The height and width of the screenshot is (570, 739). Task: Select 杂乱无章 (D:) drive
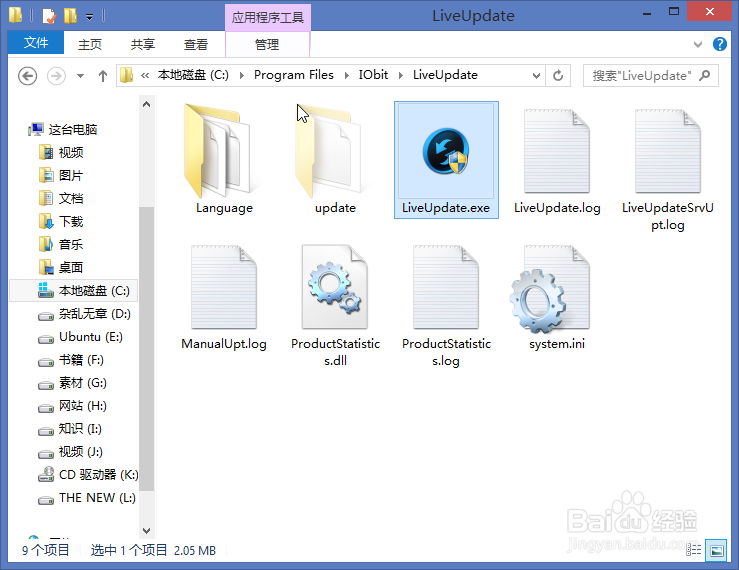click(x=84, y=314)
